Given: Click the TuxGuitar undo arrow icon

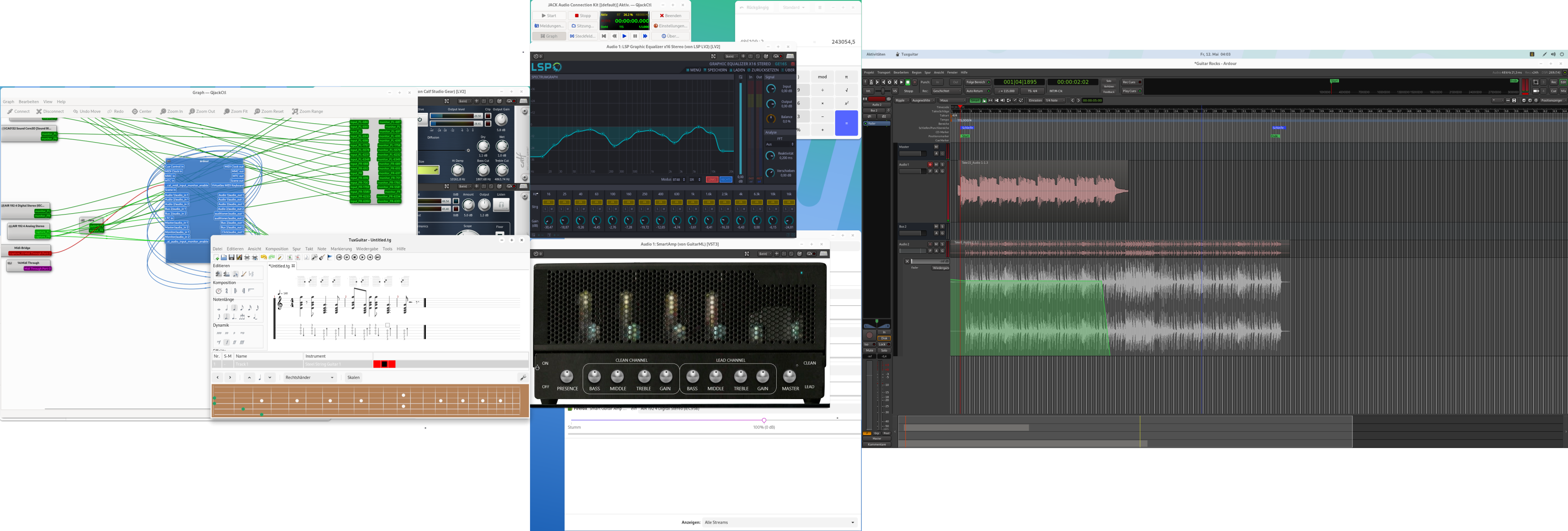Looking at the screenshot, I should tap(263, 258).
